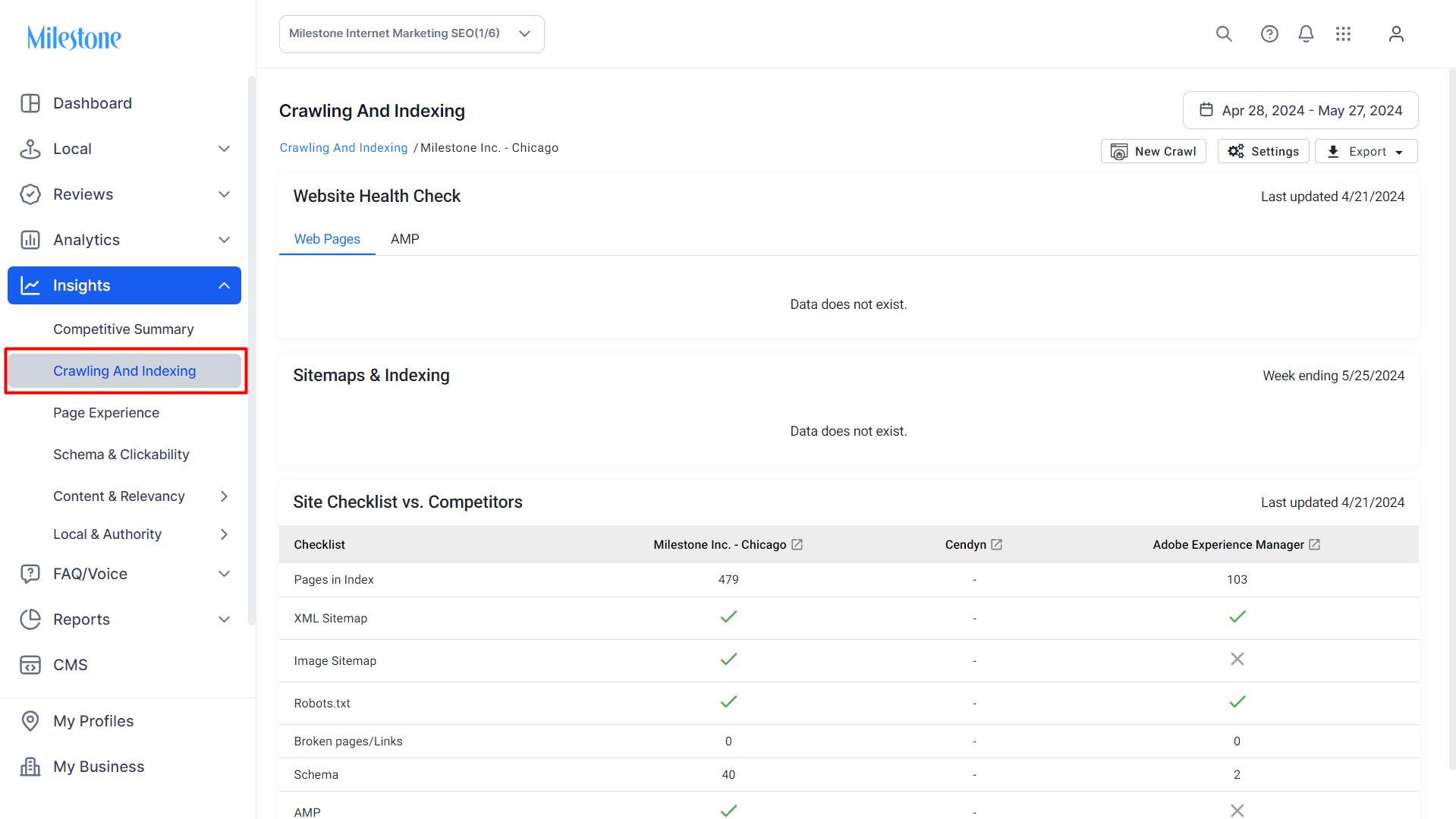Expand Content & Relevancy submenu arrow
Image resolution: width=1456 pixels, height=819 pixels.
click(224, 496)
